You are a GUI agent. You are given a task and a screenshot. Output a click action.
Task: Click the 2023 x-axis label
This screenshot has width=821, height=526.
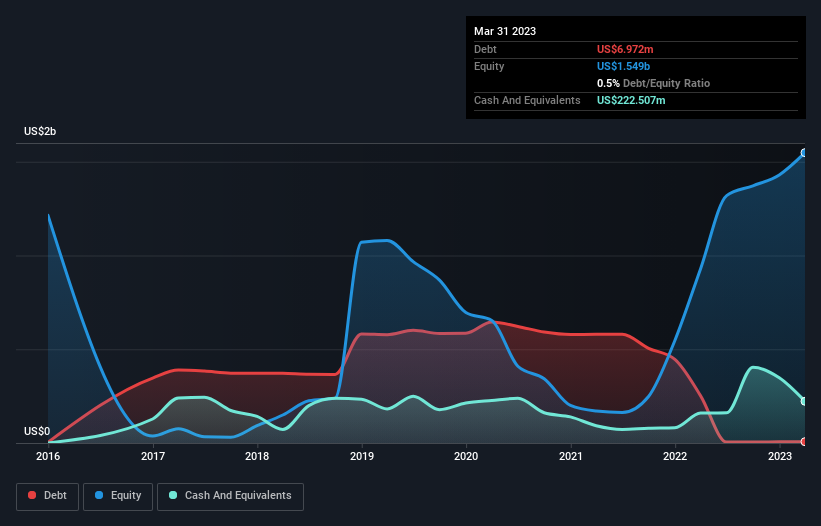(x=780, y=456)
